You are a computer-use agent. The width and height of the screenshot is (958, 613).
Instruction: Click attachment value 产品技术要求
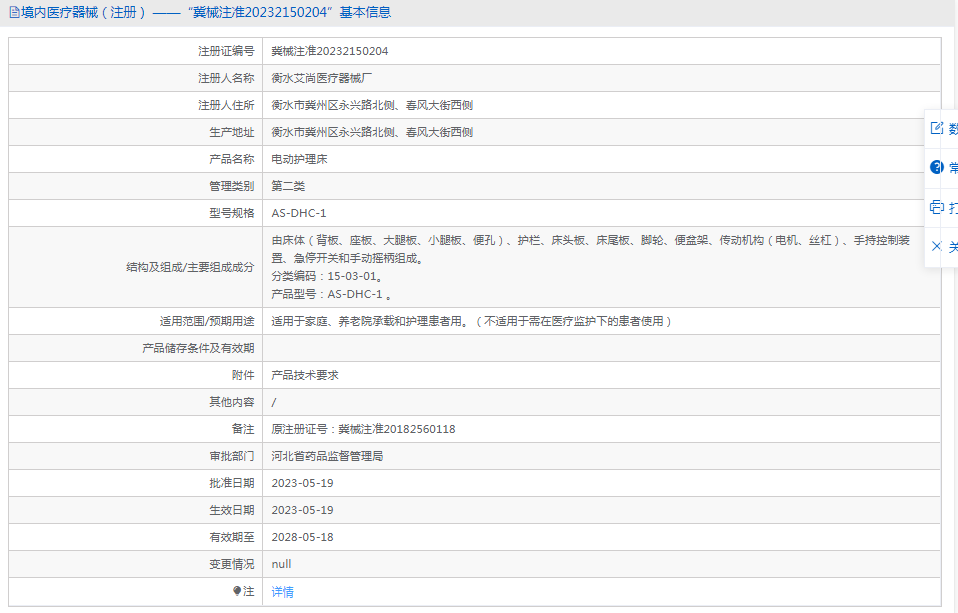tap(305, 375)
